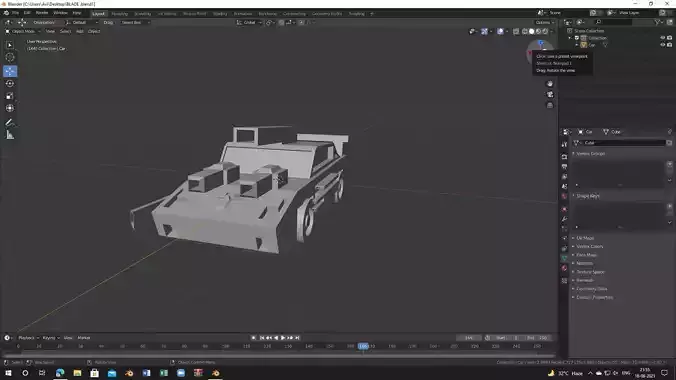
Task: Hide the Collection in viewport eye icon
Action: tap(663, 38)
